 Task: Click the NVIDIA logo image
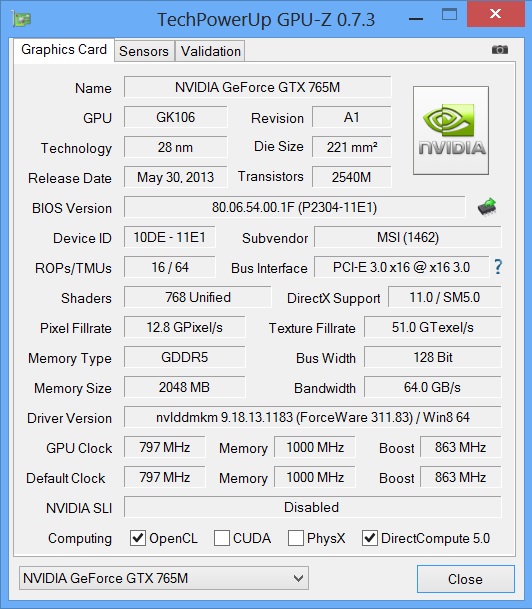coord(451,130)
